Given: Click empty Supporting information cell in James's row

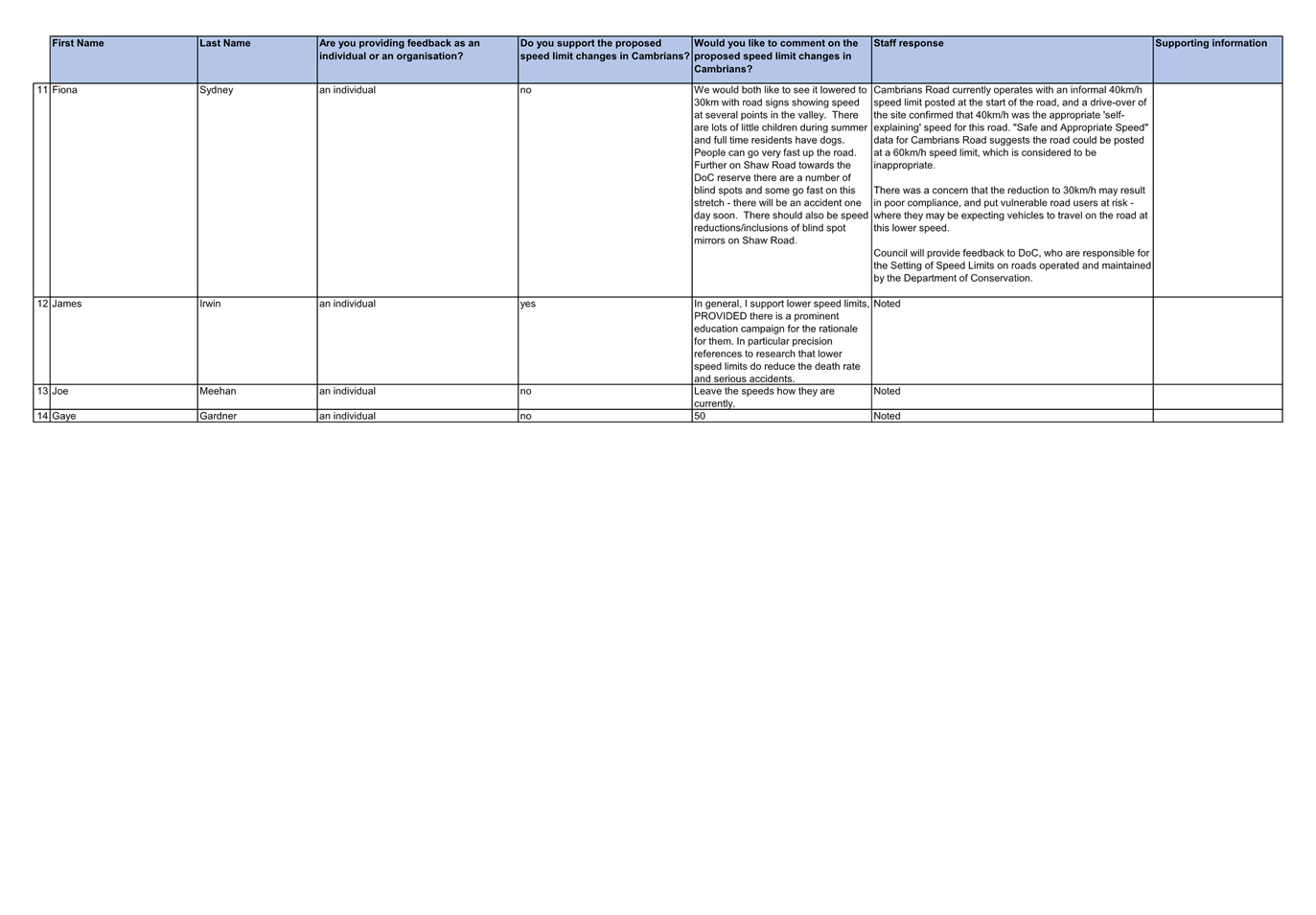Looking at the screenshot, I should coord(1217,341).
